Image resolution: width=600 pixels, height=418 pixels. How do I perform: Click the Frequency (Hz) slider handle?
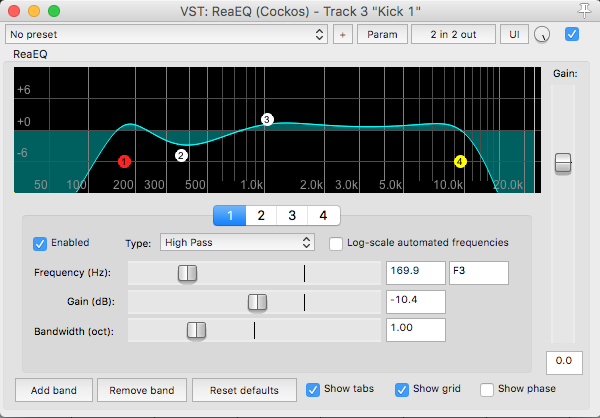(188, 273)
